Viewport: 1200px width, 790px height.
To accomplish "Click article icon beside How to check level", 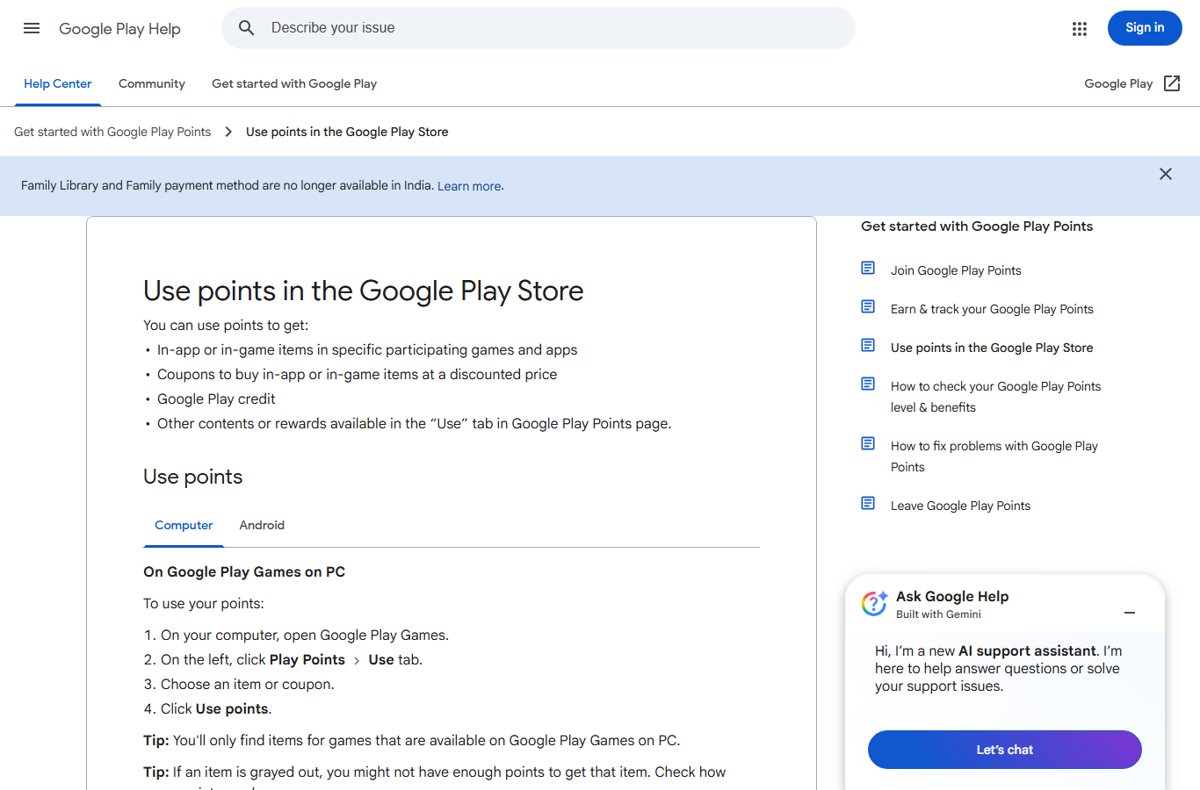I will pyautogui.click(x=868, y=384).
